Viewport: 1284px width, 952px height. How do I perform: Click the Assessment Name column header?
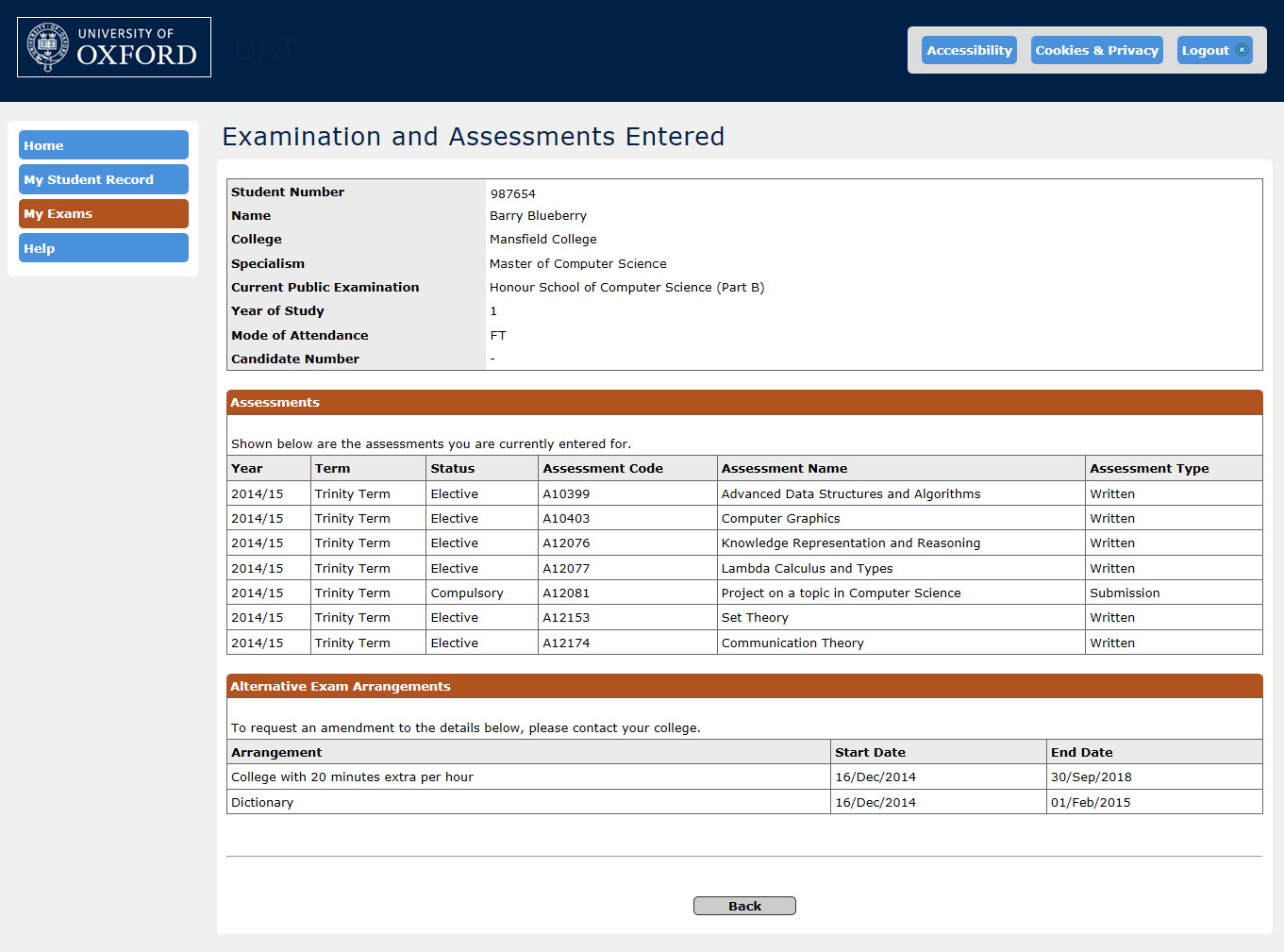(x=784, y=468)
